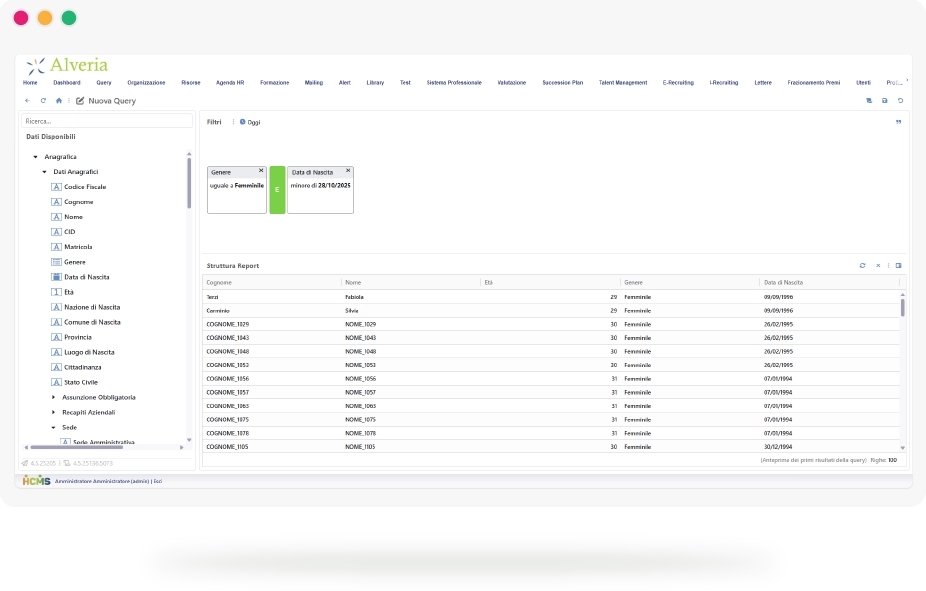Click the Alveria logo
The height and width of the screenshot is (591, 926).
67,65
